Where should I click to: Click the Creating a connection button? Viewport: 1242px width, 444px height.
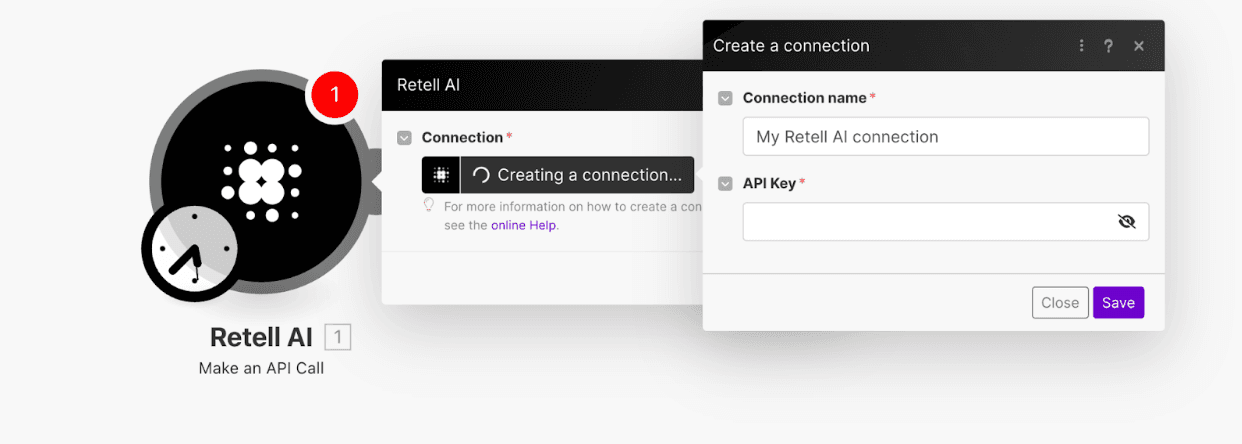tap(577, 175)
